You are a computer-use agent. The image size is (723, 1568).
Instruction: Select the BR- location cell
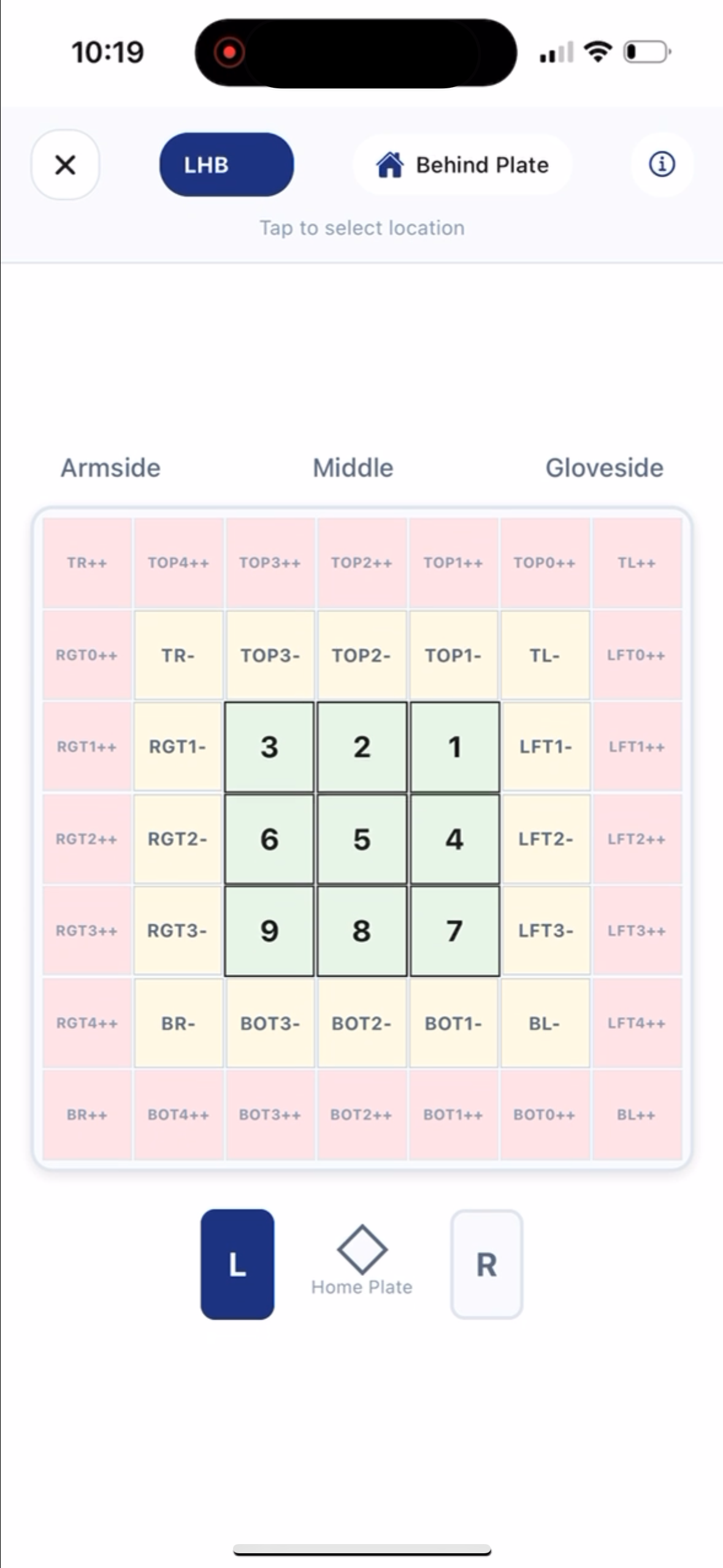(x=178, y=1023)
